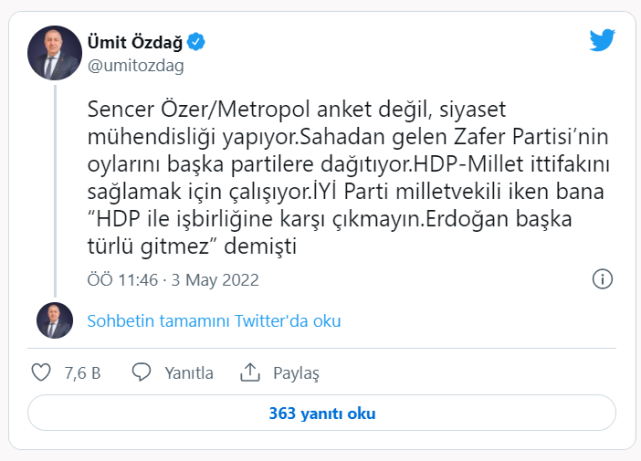Click the tweet text starting "Sencer Özer/Metropol"
Viewport: 641px width, 461px height.
coord(348,178)
